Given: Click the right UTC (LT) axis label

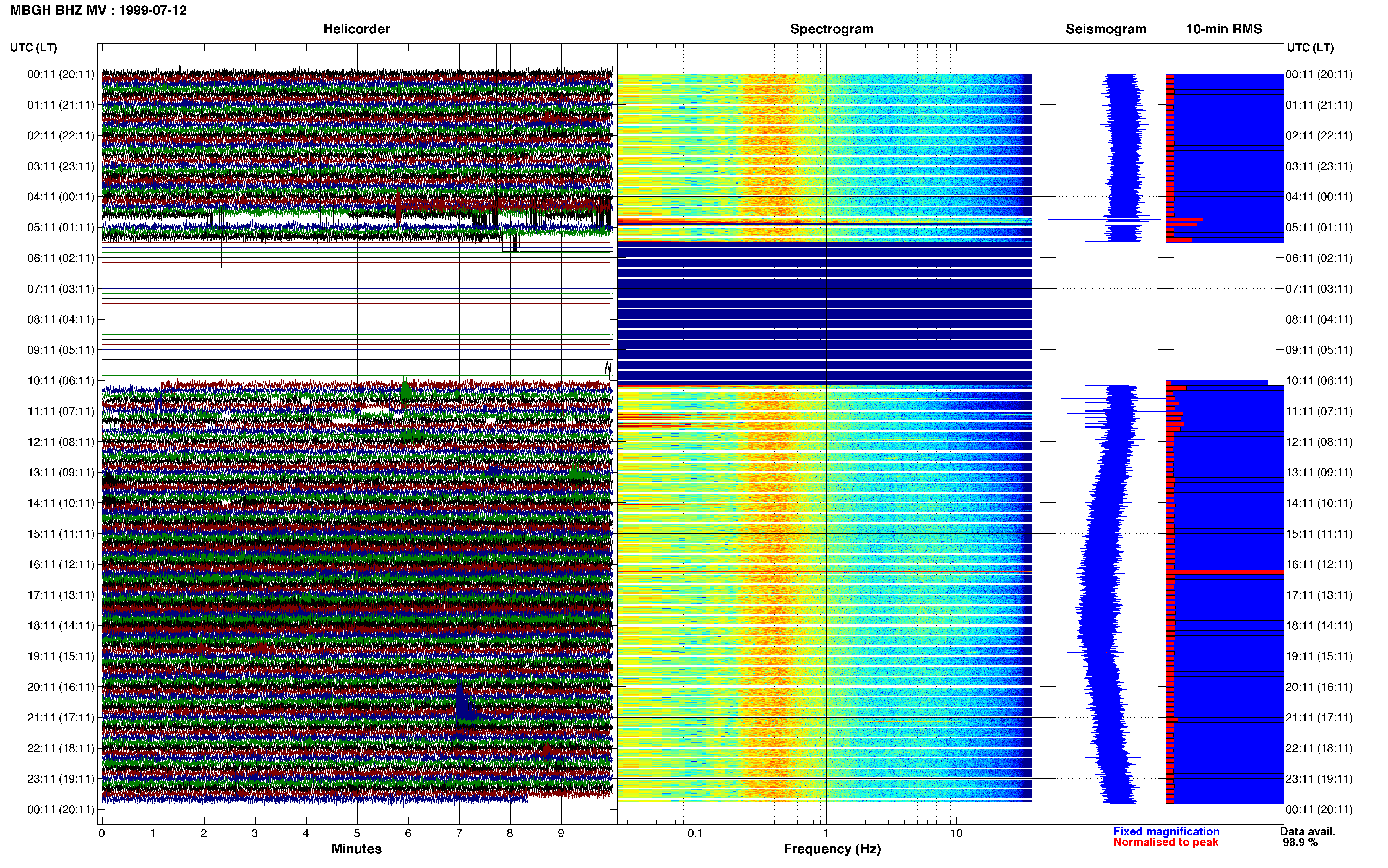Looking at the screenshot, I should (1310, 48).
